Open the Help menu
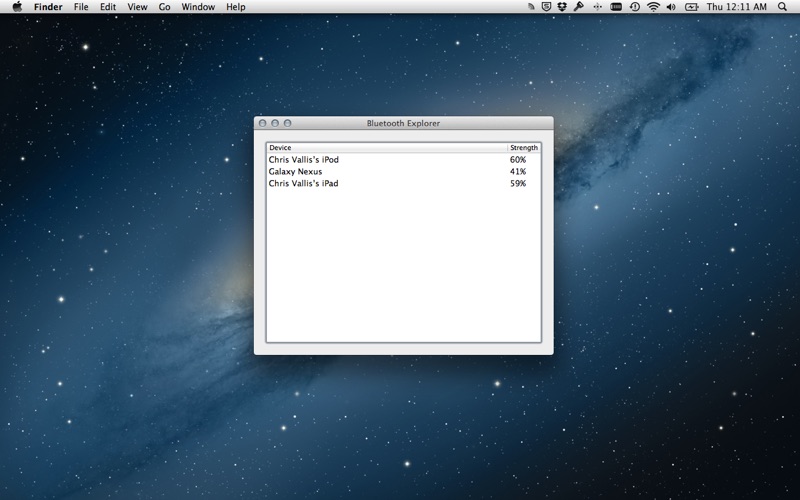 (x=236, y=7)
